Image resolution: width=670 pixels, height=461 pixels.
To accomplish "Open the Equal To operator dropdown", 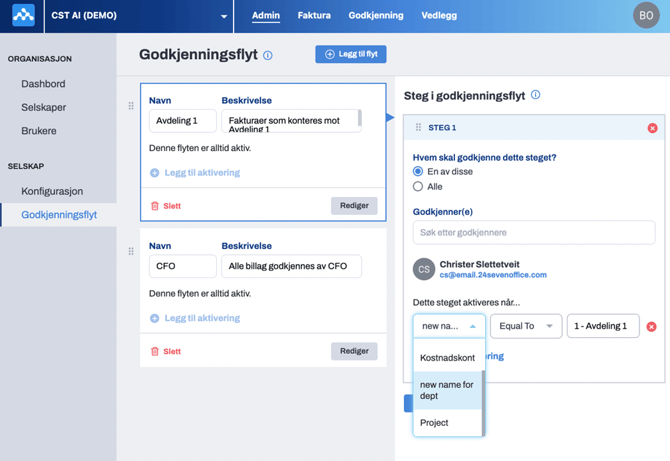I will pyautogui.click(x=526, y=326).
